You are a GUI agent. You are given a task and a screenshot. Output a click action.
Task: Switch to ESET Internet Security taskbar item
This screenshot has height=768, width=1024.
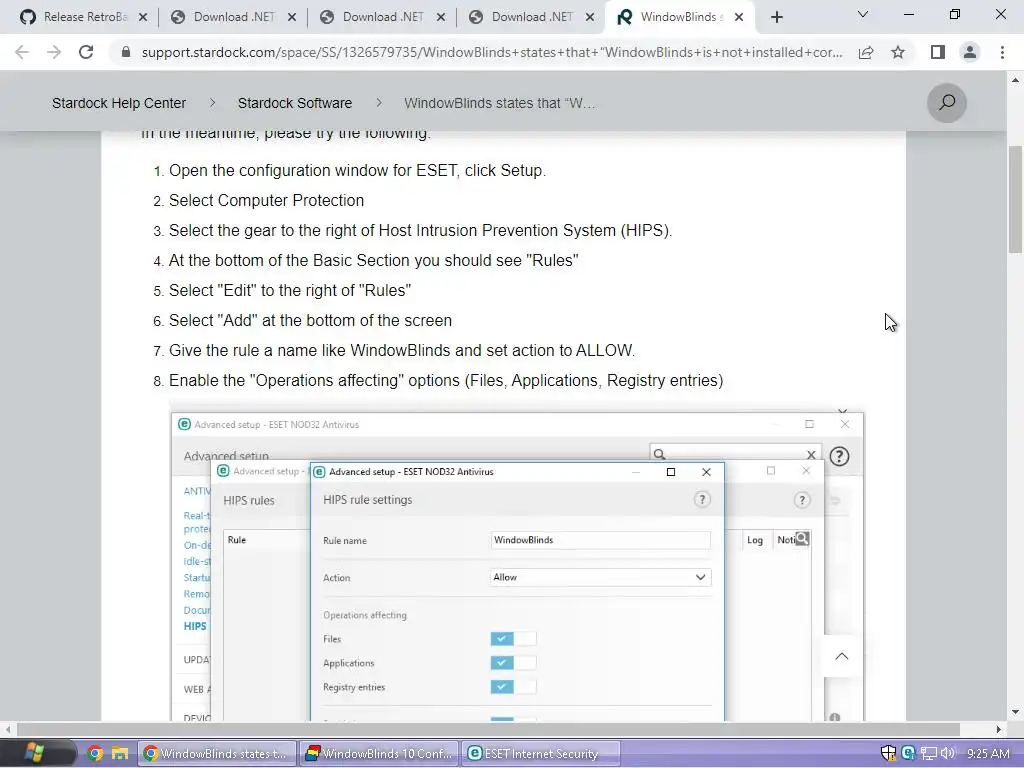click(x=540, y=754)
